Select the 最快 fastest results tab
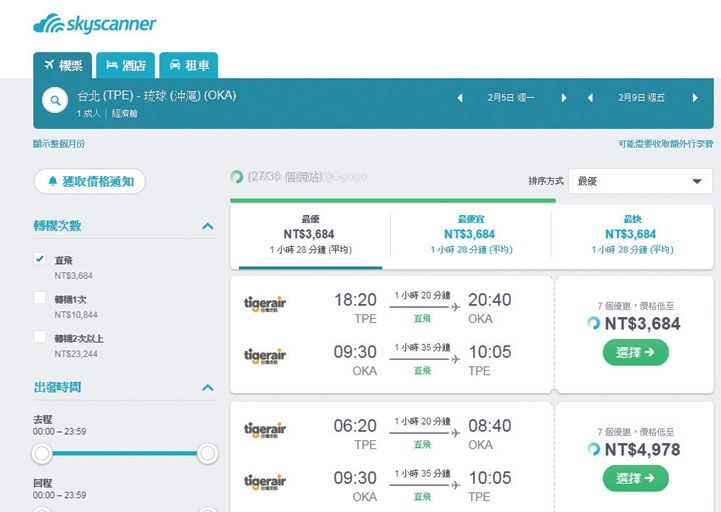 point(632,236)
